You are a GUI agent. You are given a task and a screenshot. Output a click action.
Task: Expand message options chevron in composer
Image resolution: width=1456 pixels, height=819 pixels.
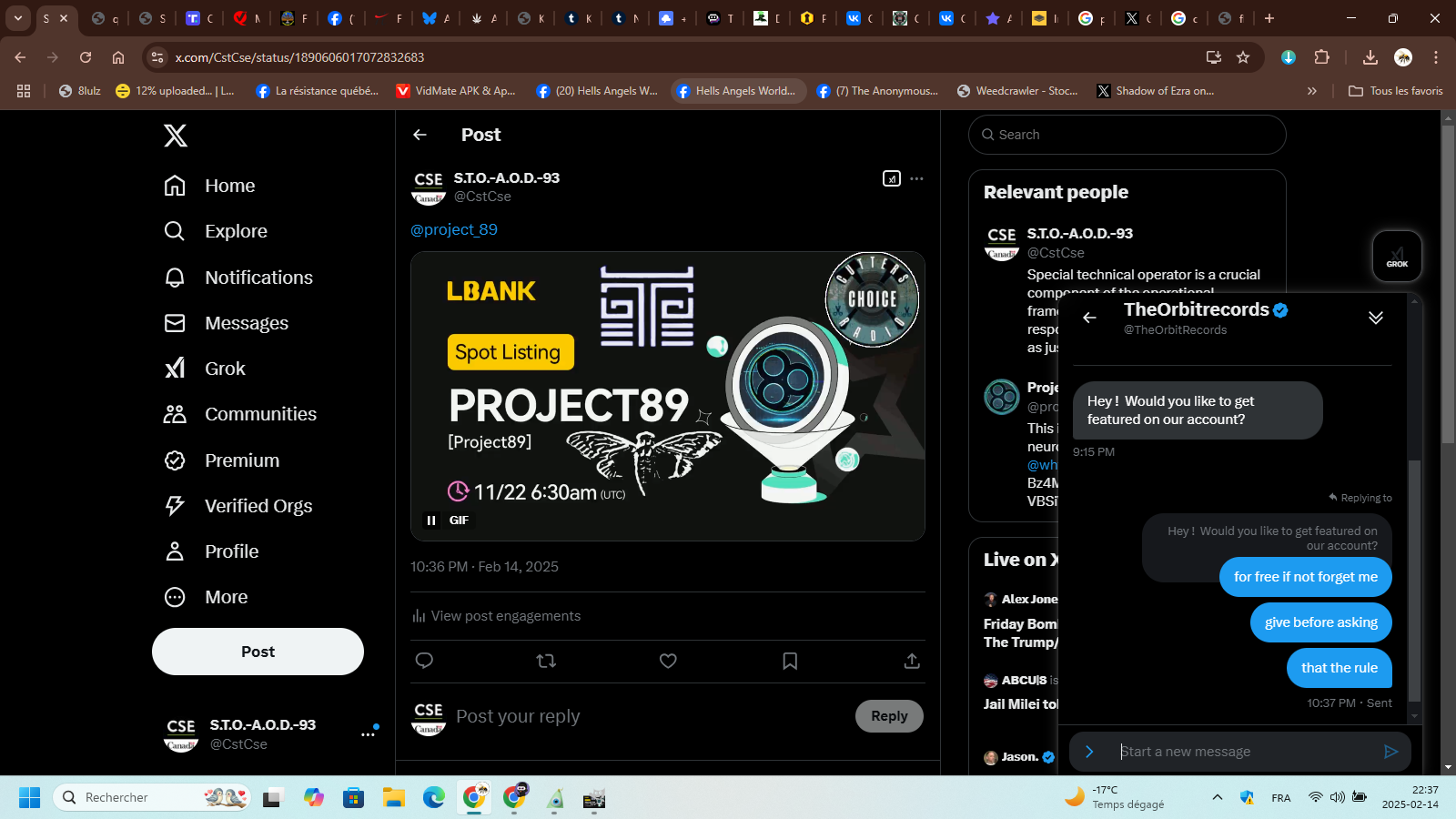[x=1089, y=752]
